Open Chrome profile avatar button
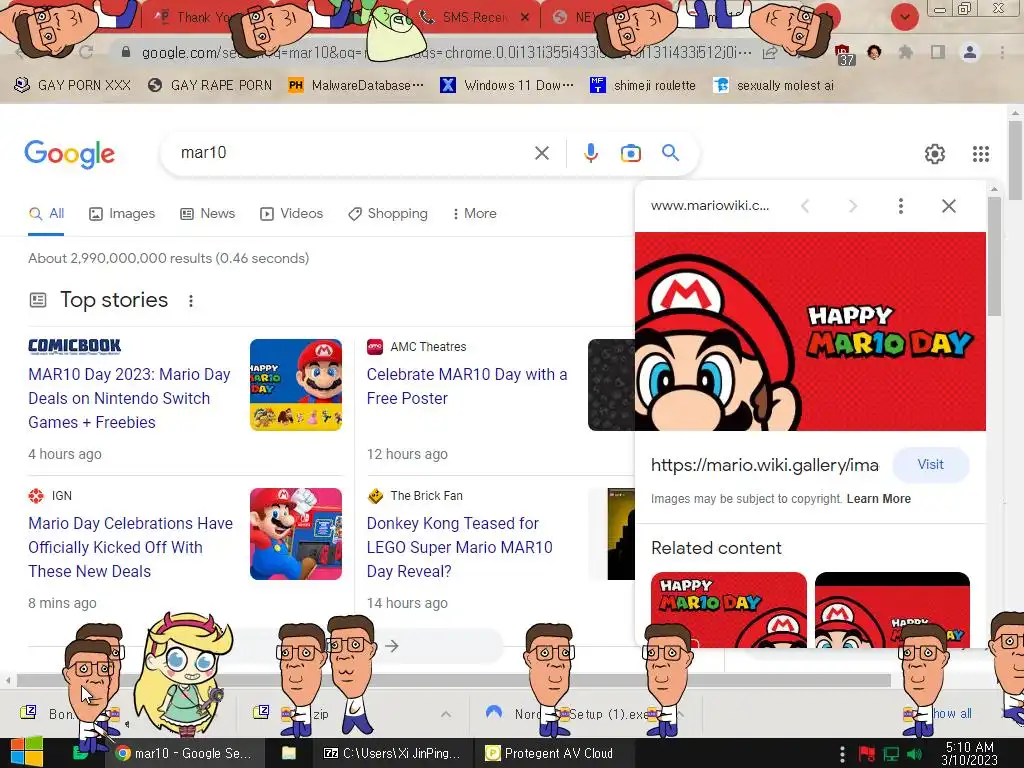Image resolution: width=1024 pixels, height=768 pixels. [970, 52]
